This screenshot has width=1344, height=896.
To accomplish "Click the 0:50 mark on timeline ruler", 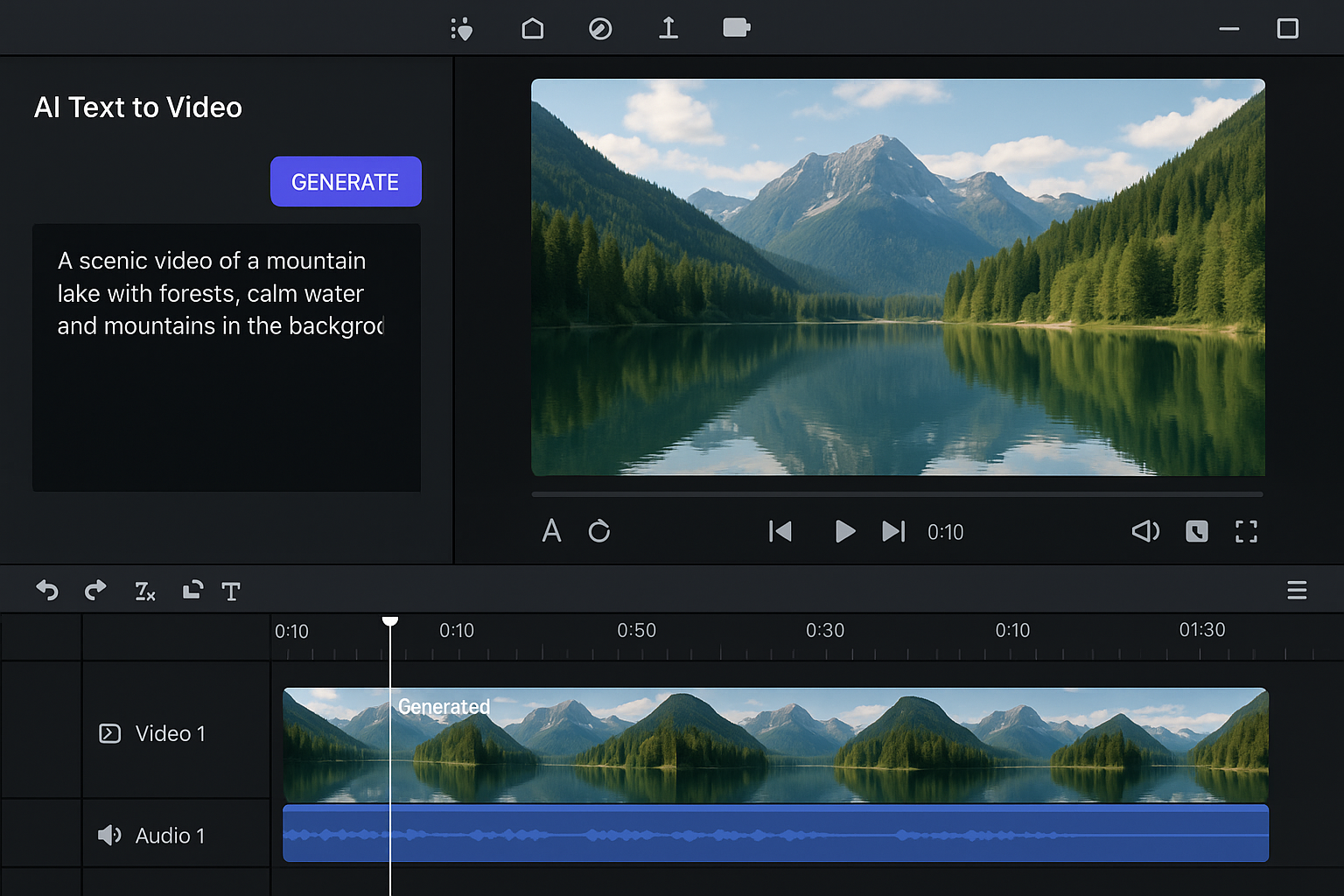I will coord(636,630).
